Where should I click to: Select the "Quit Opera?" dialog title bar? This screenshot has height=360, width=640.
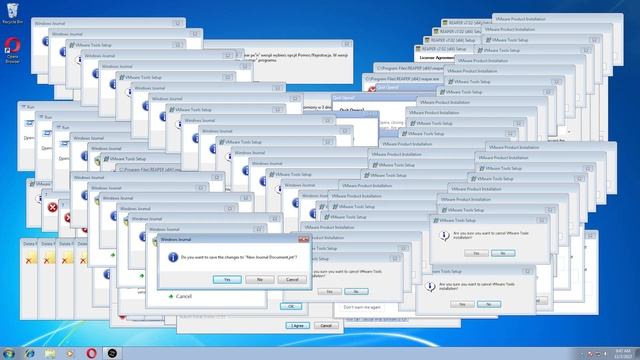[375, 98]
